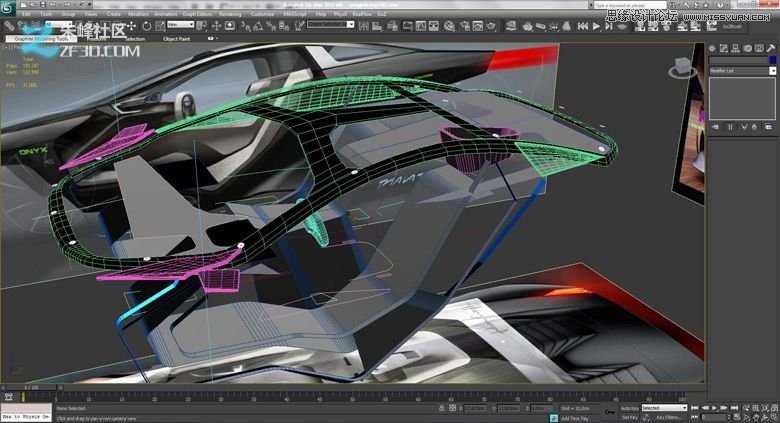Click the Configure Modifier Sets icon
780x423 pixels.
tap(769, 127)
